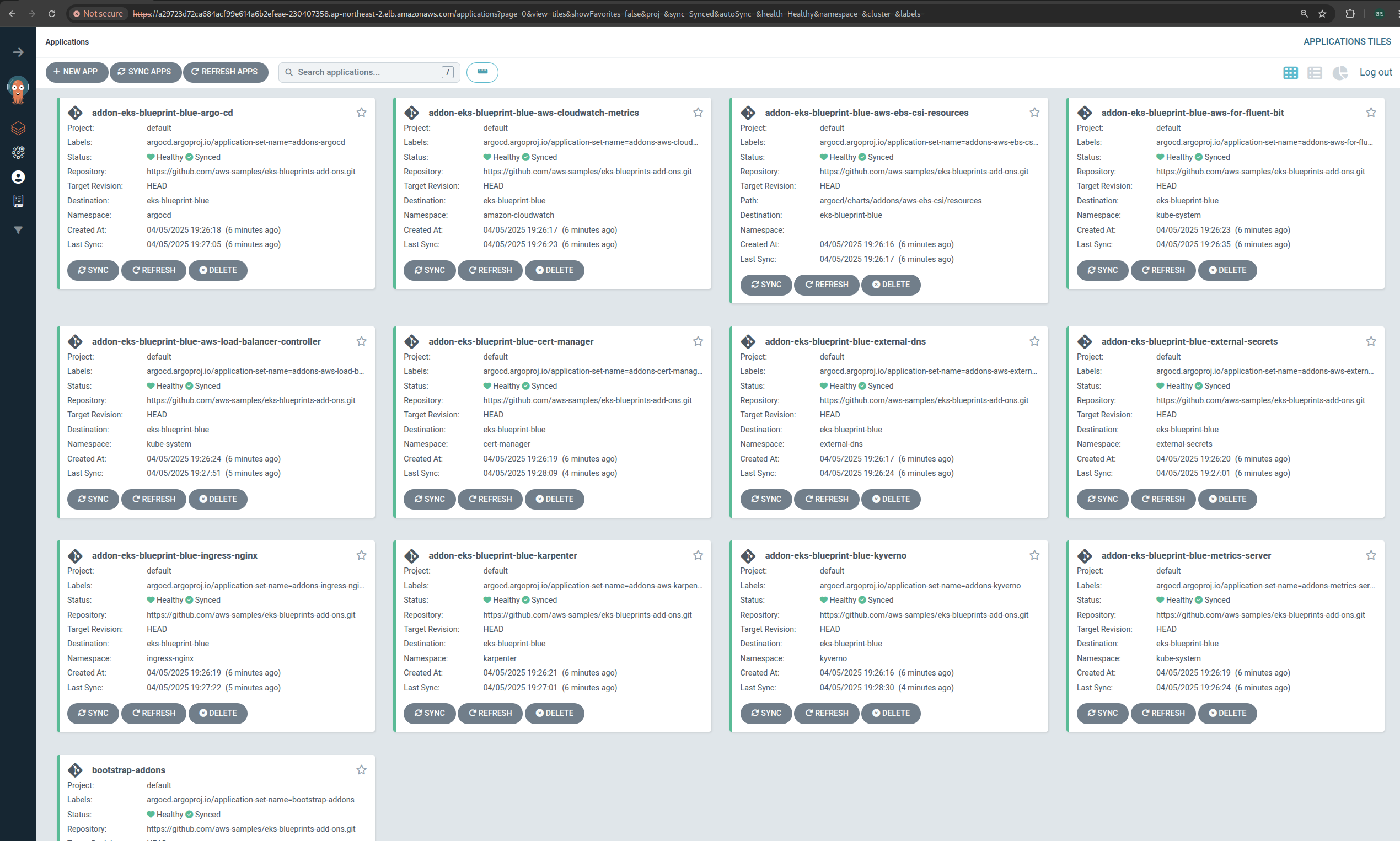
Task: Delete the metrics-server application
Action: 1227,714
